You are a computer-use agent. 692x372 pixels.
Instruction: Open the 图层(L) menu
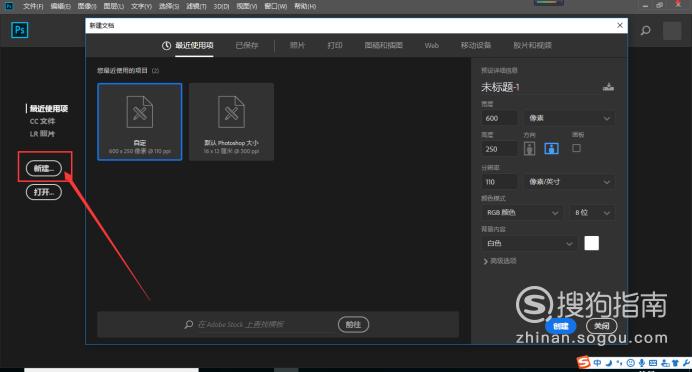113,6
